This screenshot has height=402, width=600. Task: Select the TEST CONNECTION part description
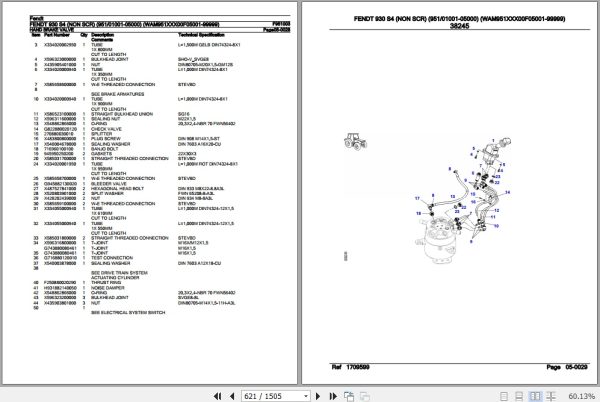[112, 258]
